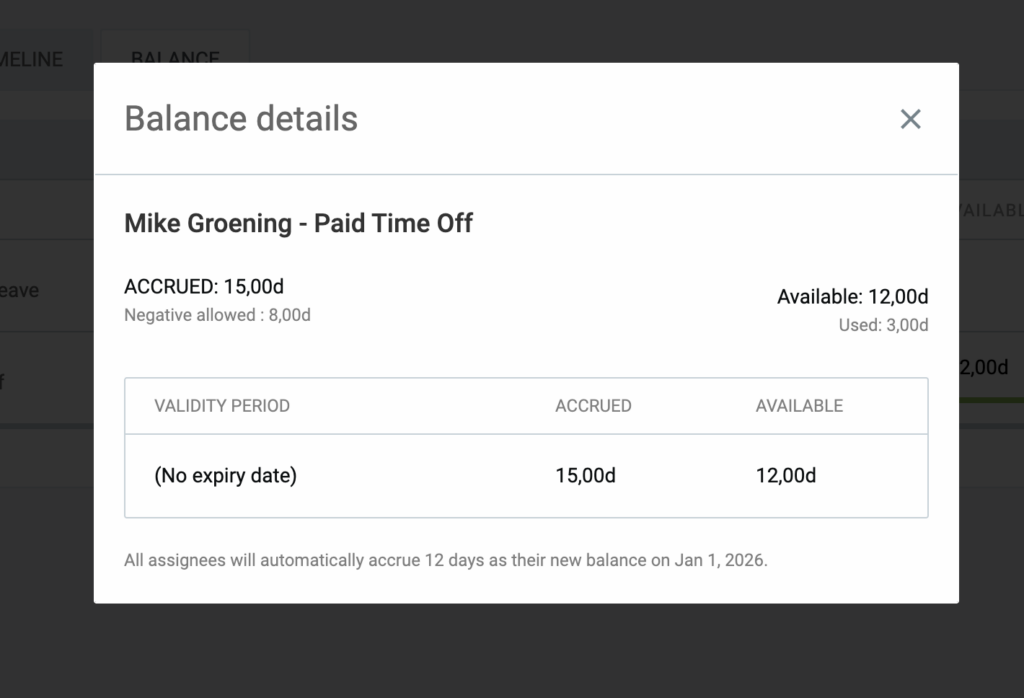The height and width of the screenshot is (698, 1024).
Task: Close the Balance details dialog
Action: (x=909, y=119)
